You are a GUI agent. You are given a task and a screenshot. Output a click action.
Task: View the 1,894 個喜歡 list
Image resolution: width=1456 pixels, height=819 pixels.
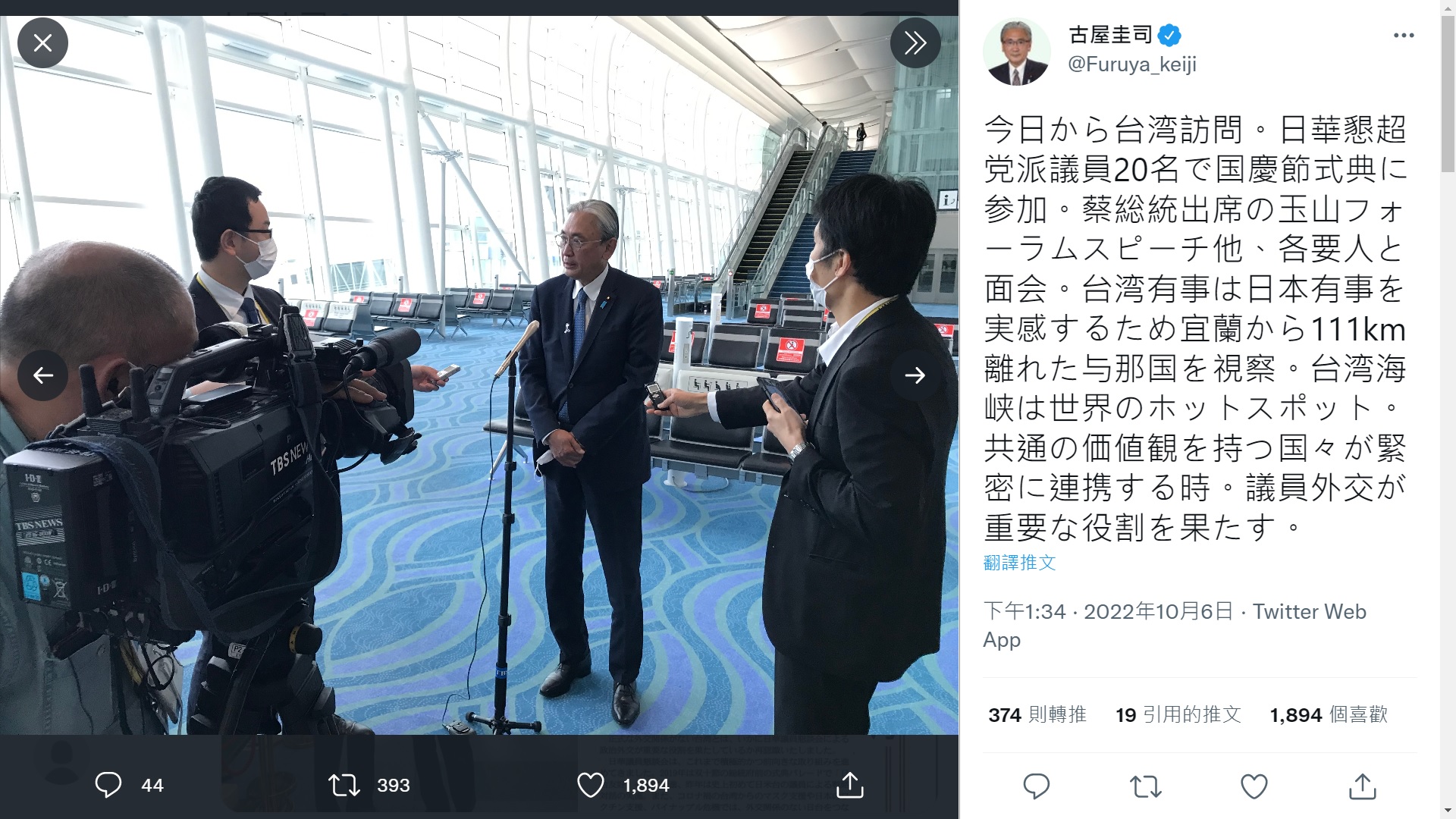tap(1329, 714)
